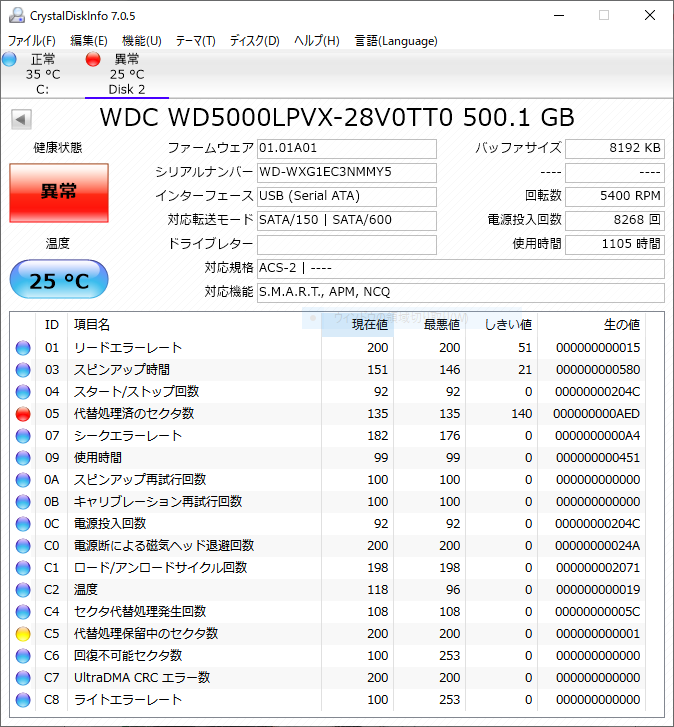This screenshot has width=674, height=727.
Task: Open the ファイル(F) menu
Action: pyautogui.click(x=32, y=41)
